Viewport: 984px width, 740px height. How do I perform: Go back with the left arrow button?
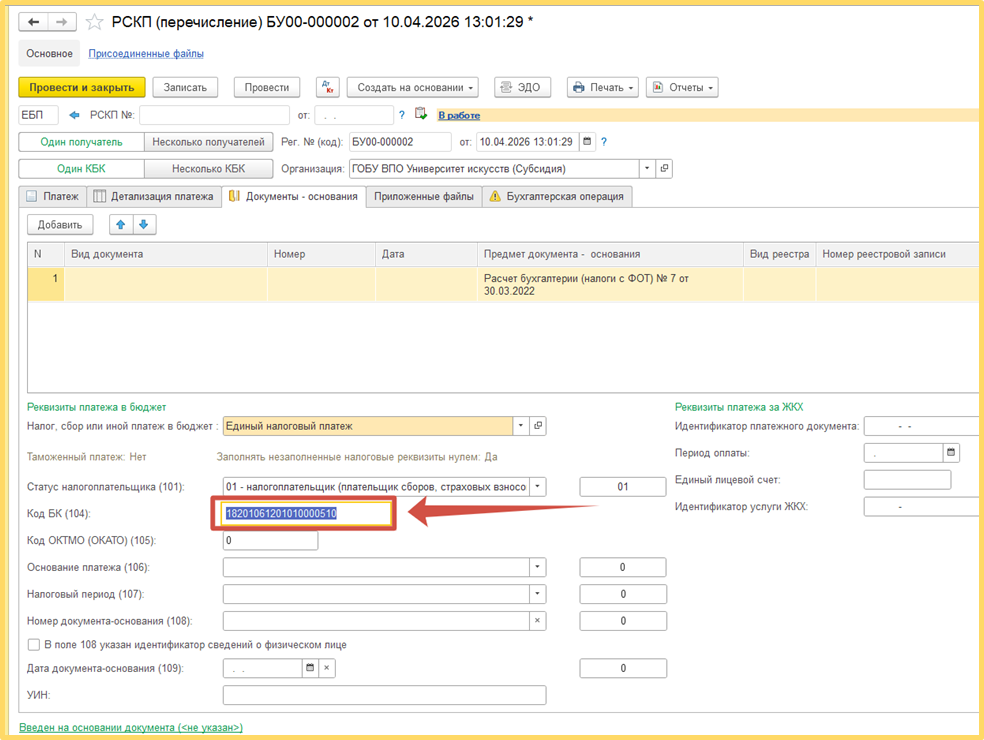(34, 22)
